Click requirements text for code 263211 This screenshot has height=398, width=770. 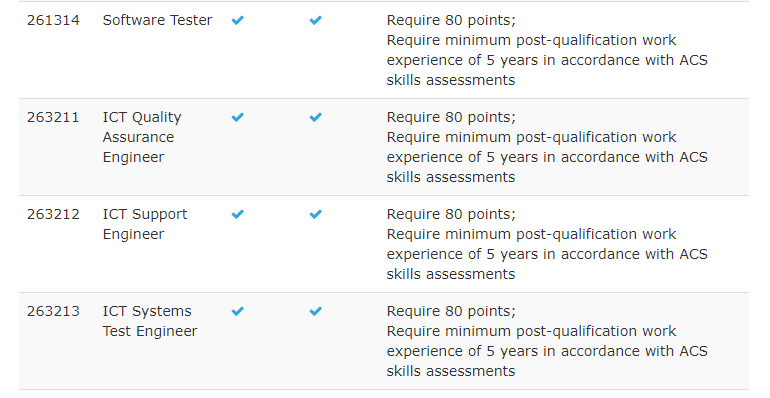click(547, 147)
